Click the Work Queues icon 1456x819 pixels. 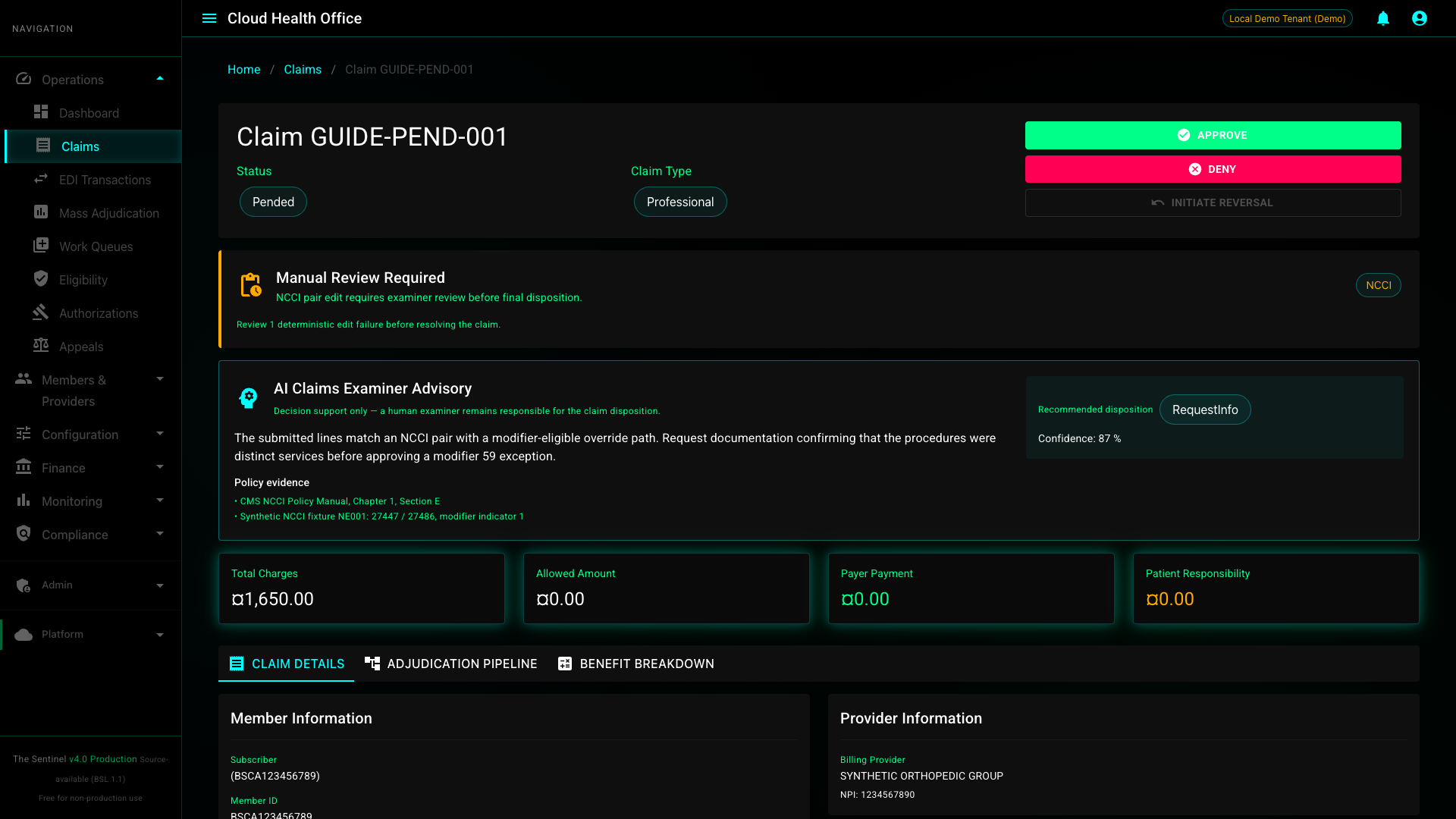(41, 246)
